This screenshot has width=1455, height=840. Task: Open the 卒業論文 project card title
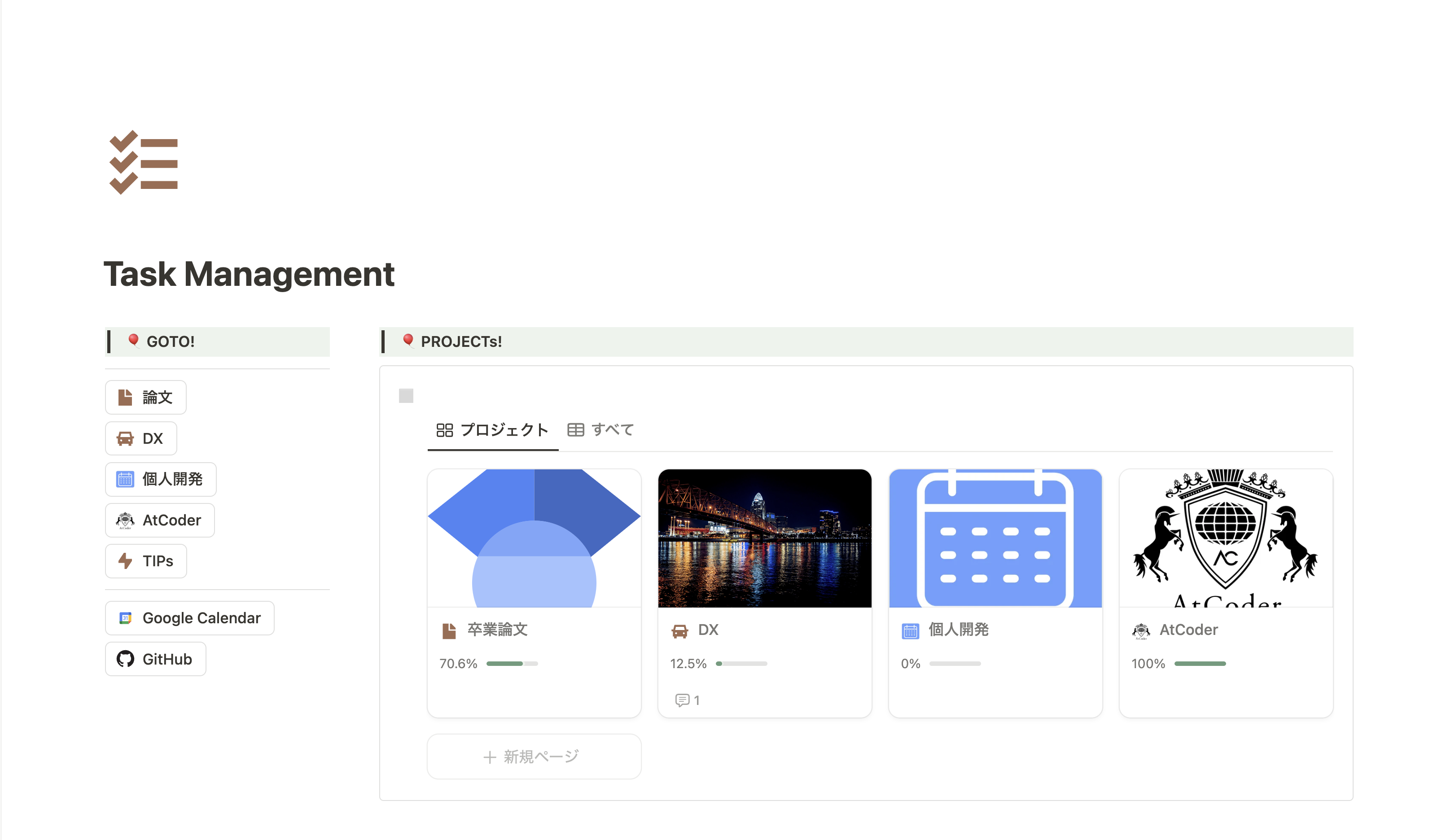pyautogui.click(x=497, y=630)
